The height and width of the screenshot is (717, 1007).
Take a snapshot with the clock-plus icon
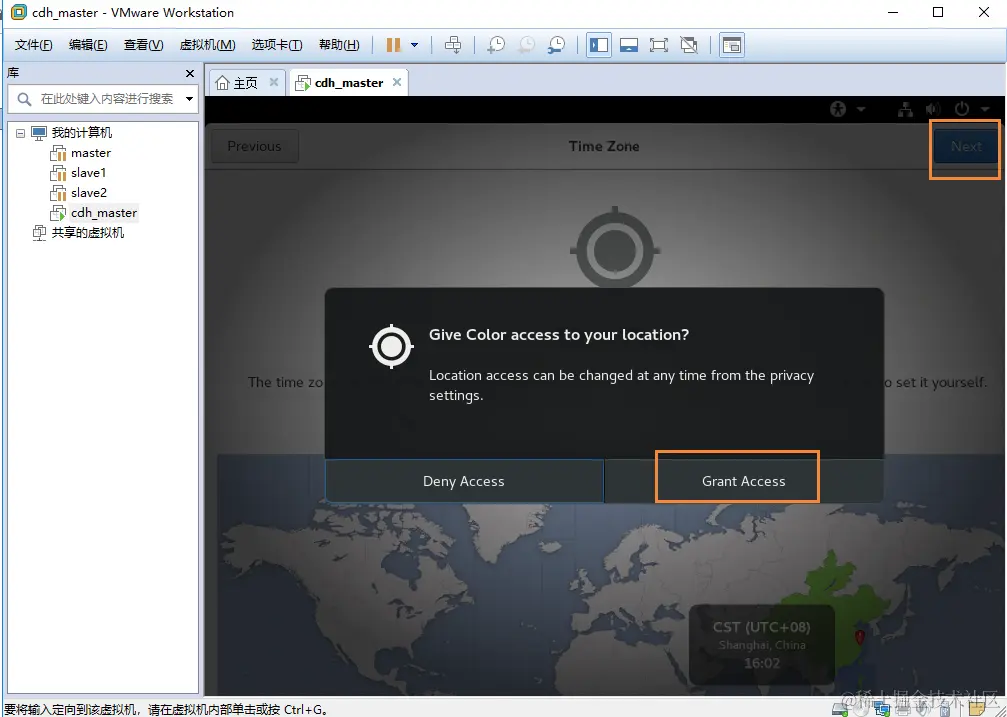pyautogui.click(x=496, y=45)
